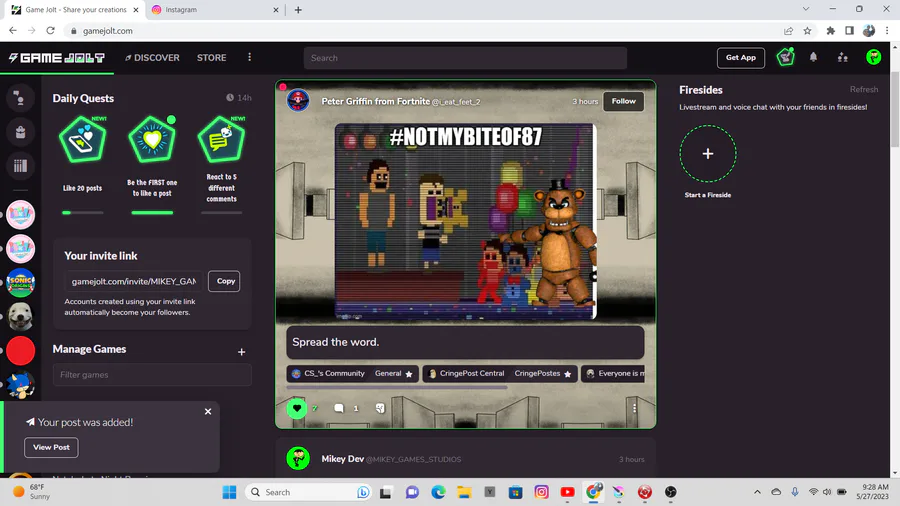Open the green user avatar menu
The height and width of the screenshot is (506, 900).
coord(874,57)
